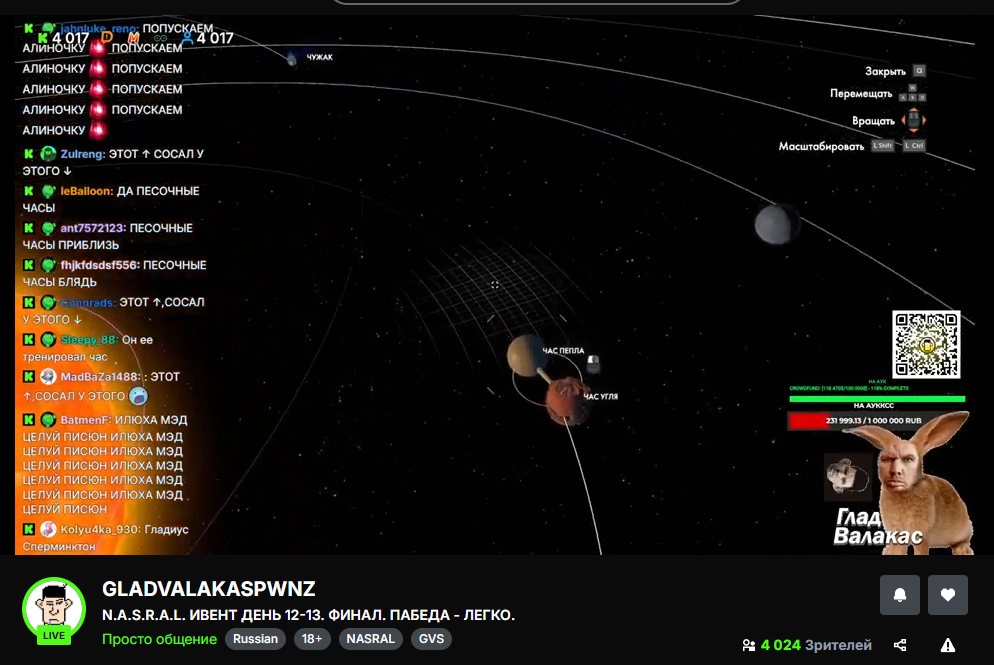This screenshot has height=665, width=994.
Task: Click the ЧУЖАК object label
Action: [320, 57]
